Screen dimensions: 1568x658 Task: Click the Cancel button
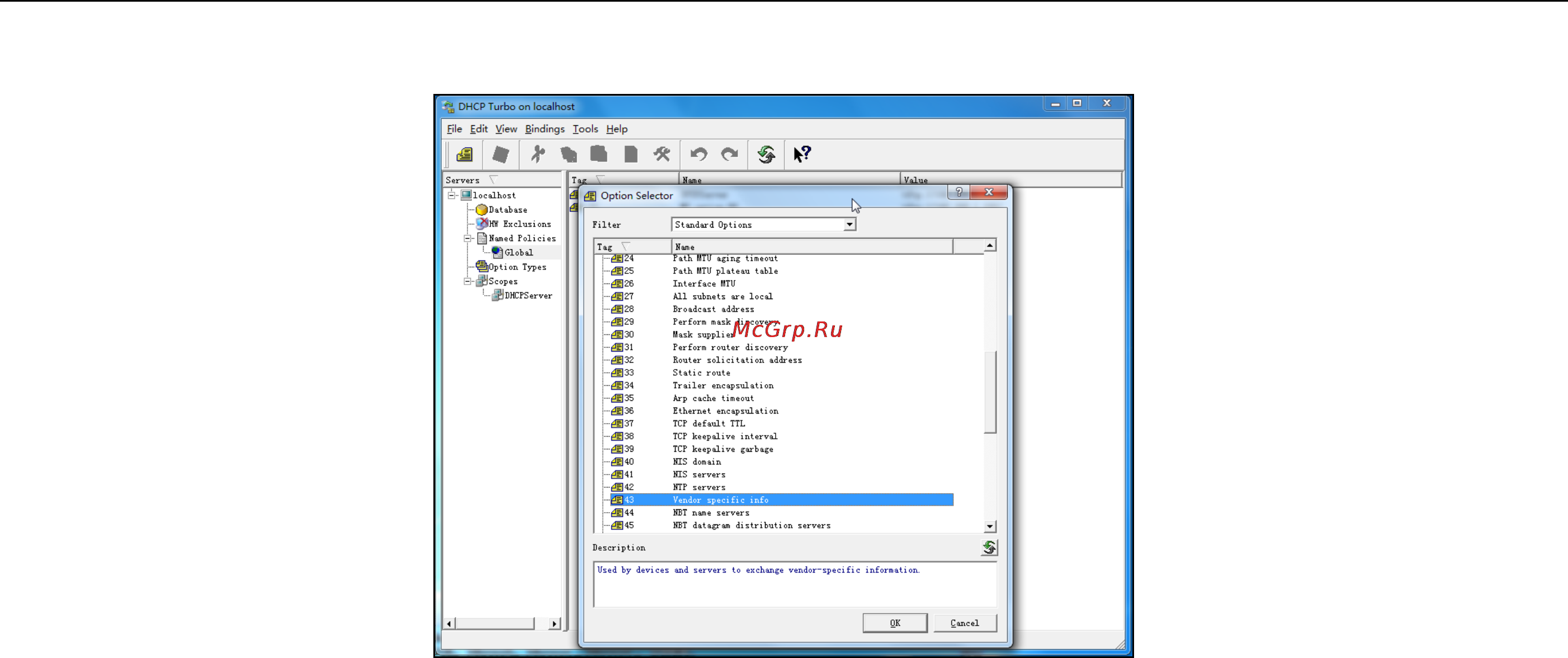965,623
